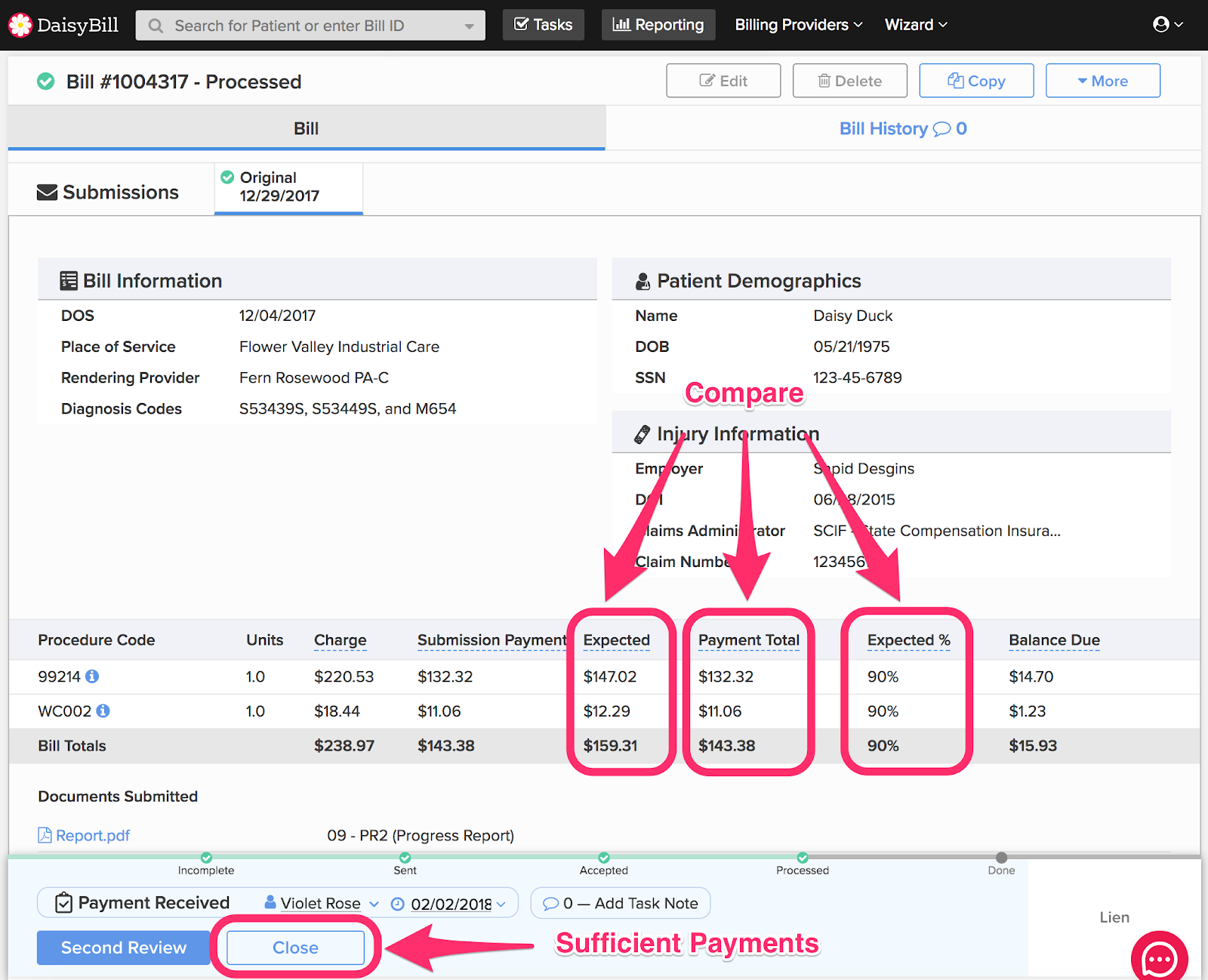The image size is (1208, 980).
Task: Open the Report.pdf document link
Action: coord(93,836)
